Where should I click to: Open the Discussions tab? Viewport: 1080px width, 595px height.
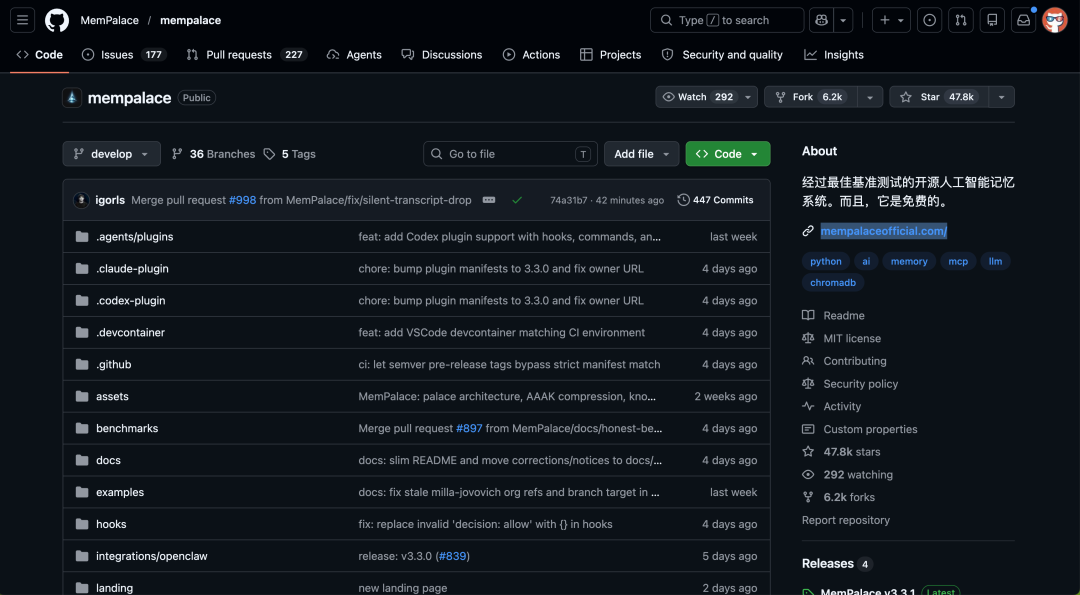point(442,54)
